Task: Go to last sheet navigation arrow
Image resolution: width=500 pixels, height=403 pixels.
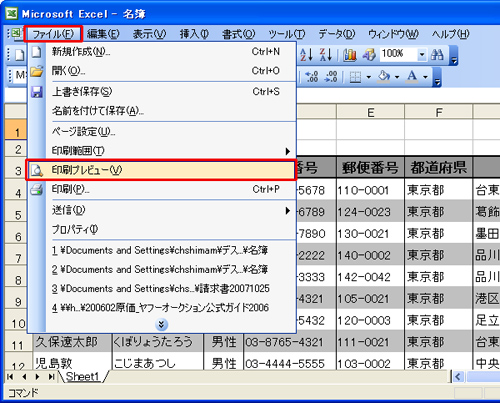Action: 51,377
